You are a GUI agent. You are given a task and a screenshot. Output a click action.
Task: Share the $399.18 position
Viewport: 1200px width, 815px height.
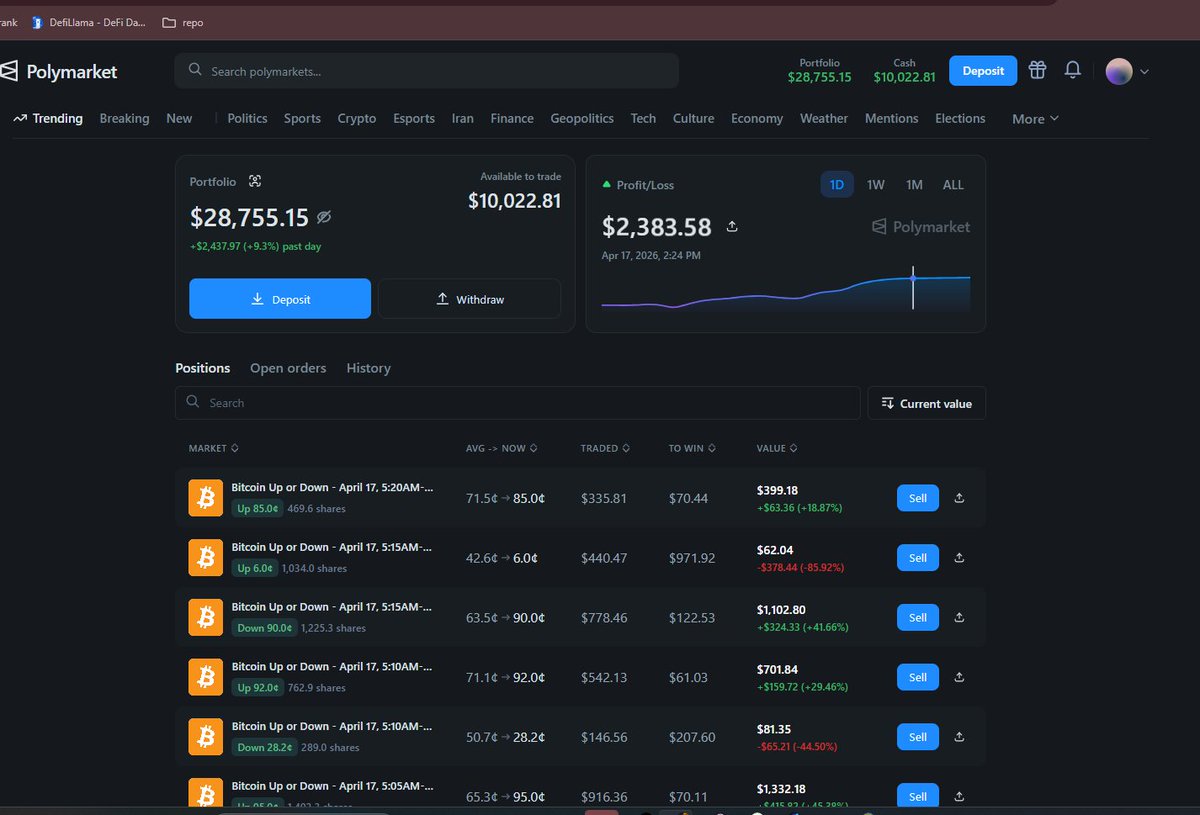pos(959,498)
